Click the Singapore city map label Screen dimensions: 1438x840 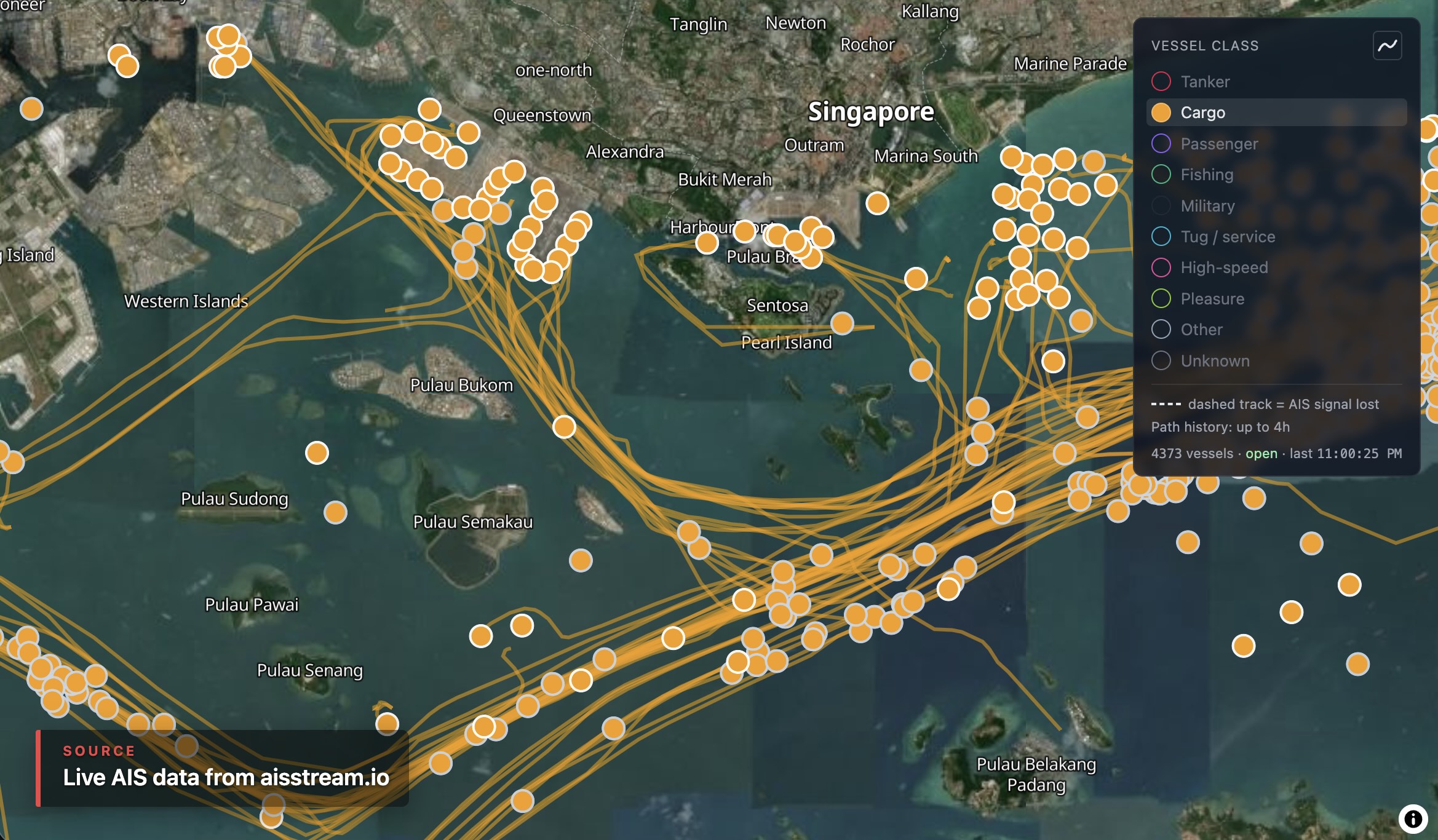[x=871, y=112]
